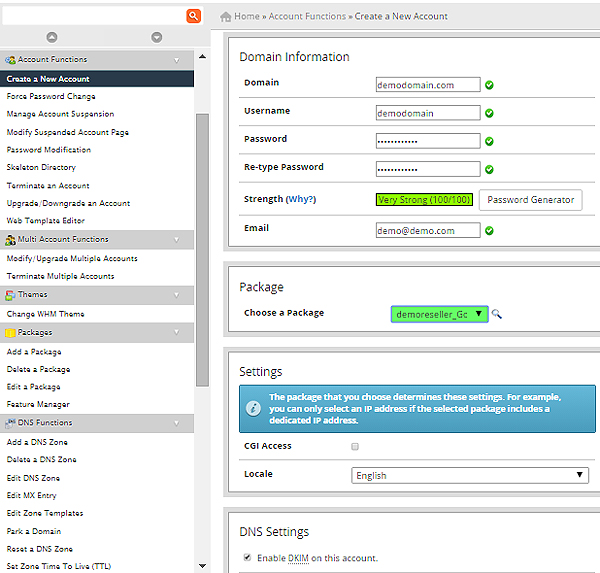
Task: Click the Themes section icon
Action: [x=10, y=295]
